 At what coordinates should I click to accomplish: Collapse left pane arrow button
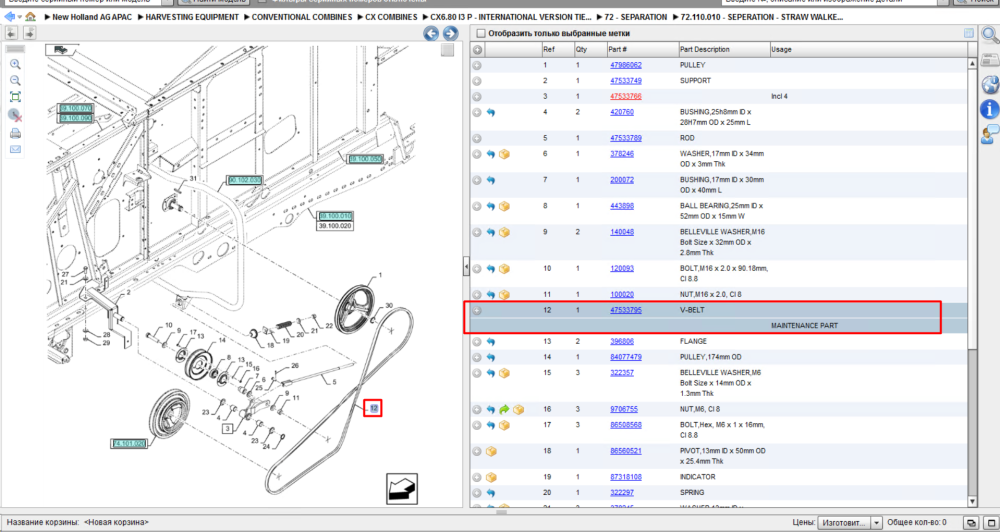pyautogui.click(x=11, y=33)
